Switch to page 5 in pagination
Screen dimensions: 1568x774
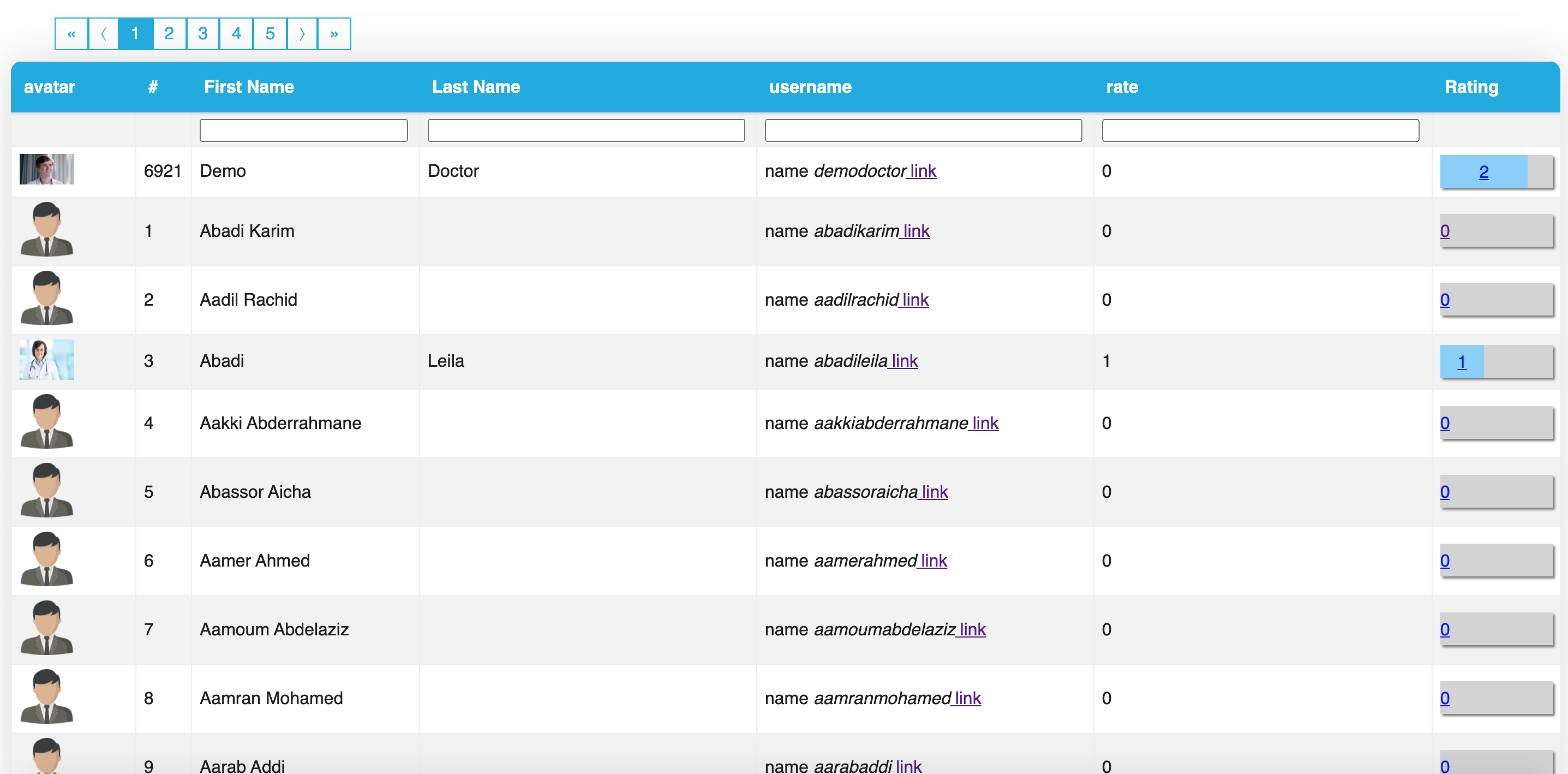(270, 34)
